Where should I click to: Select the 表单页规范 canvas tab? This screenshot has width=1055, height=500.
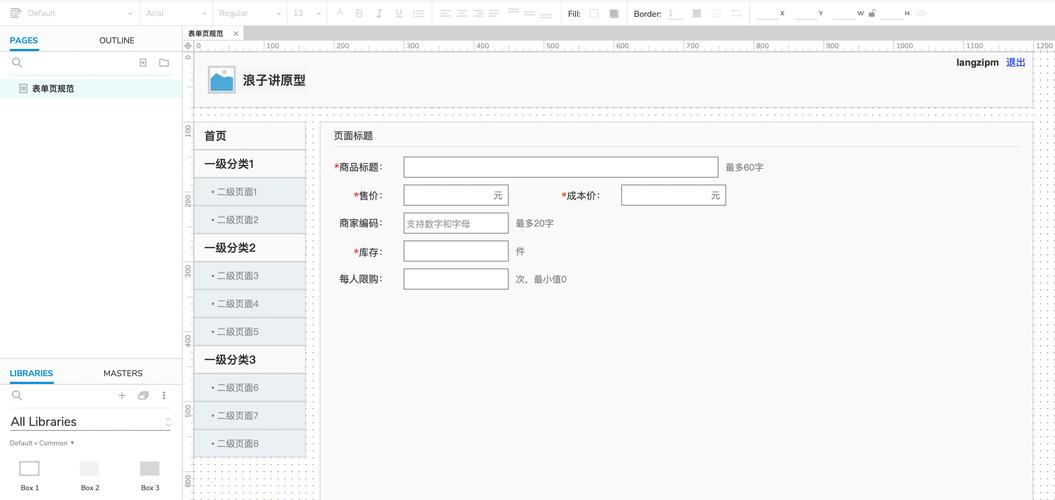[x=205, y=34]
